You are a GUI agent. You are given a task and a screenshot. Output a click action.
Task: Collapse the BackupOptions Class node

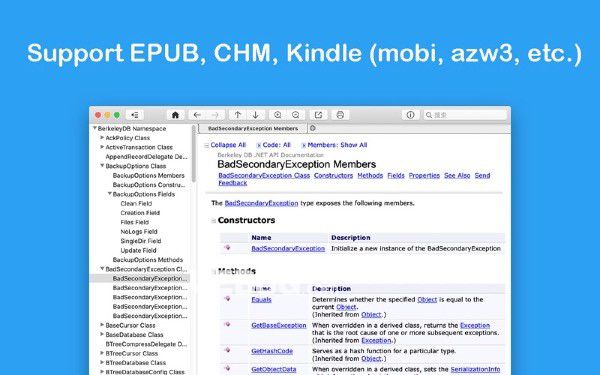pos(102,166)
